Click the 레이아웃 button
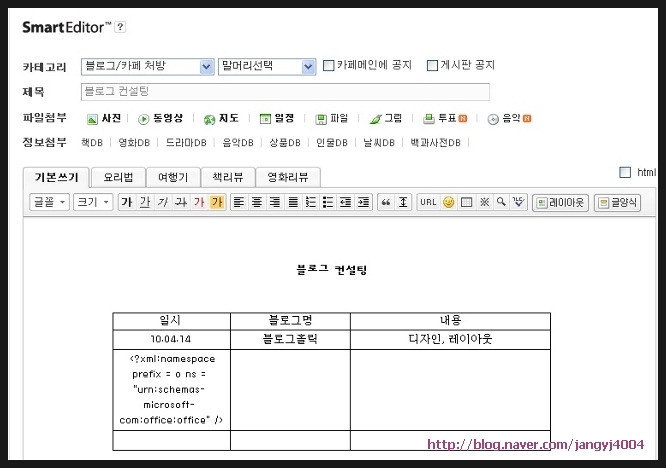 coord(560,202)
